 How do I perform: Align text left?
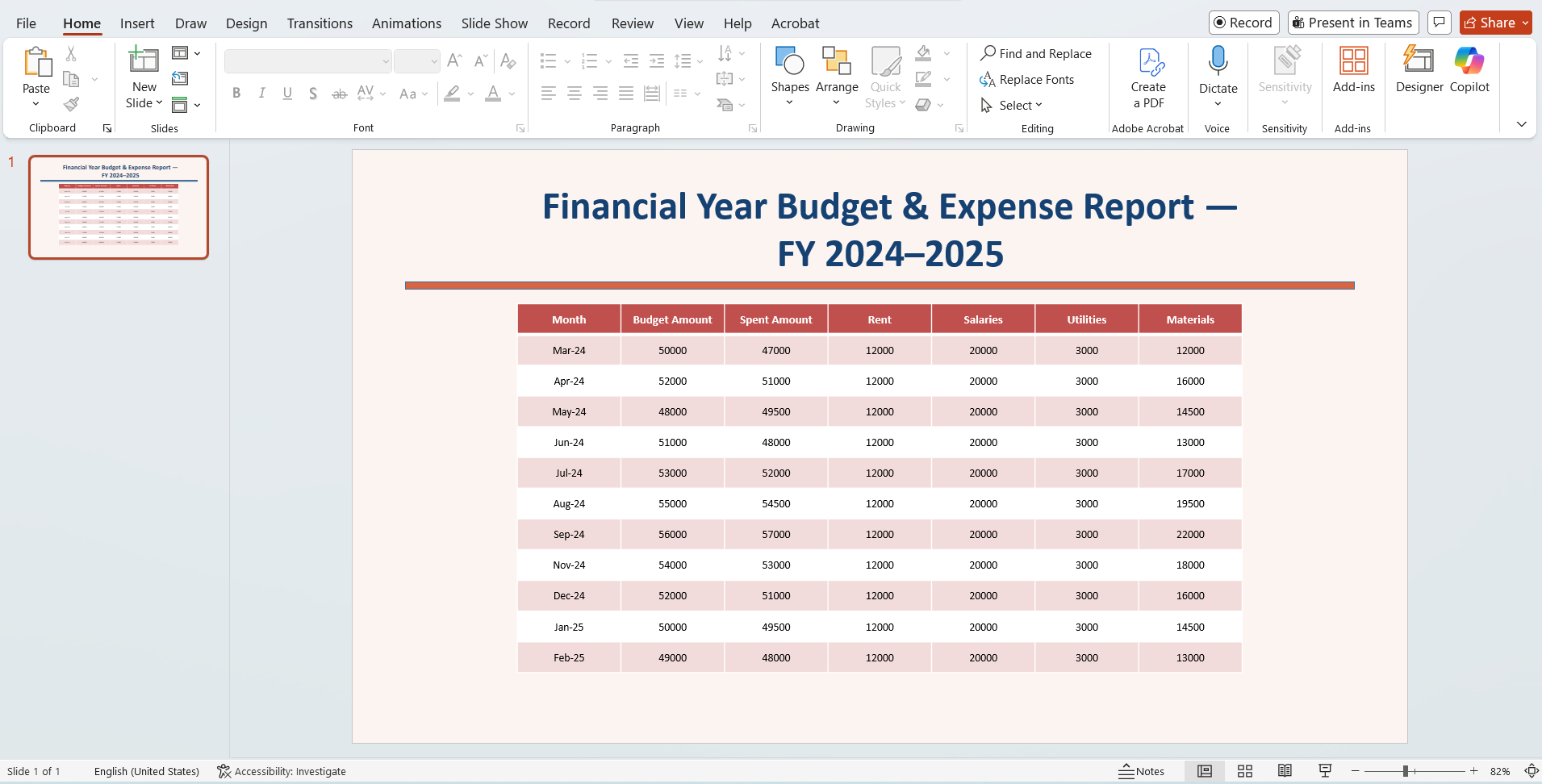tap(549, 94)
